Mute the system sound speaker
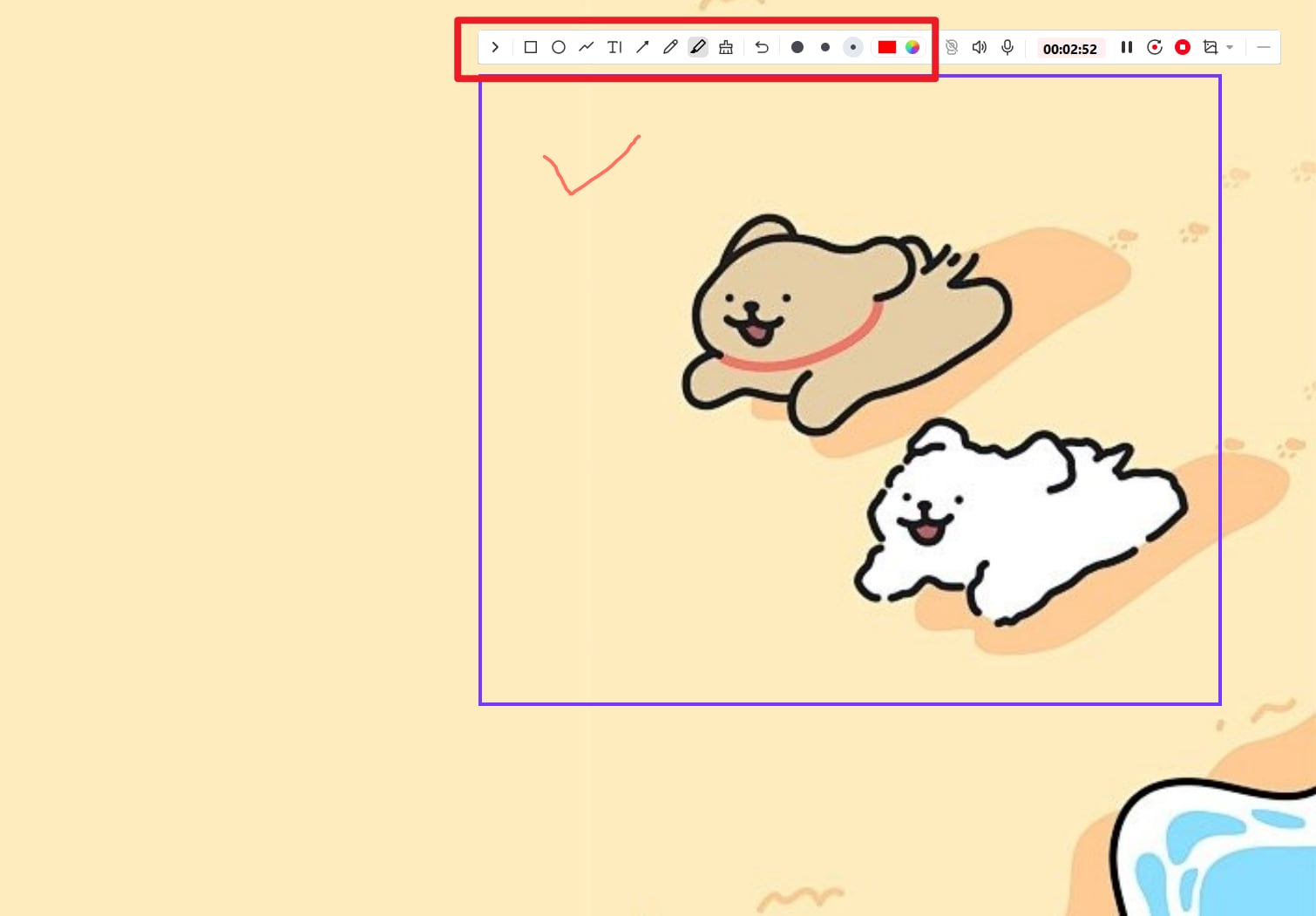Image resolution: width=1316 pixels, height=916 pixels. tap(980, 47)
